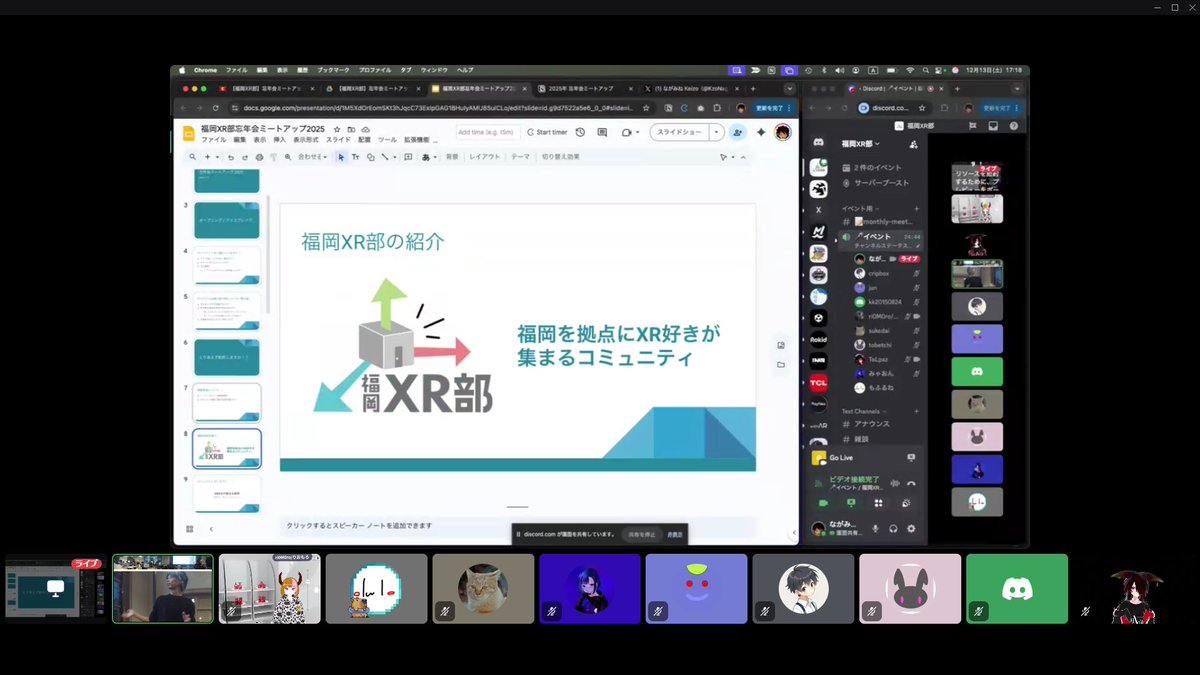Click the speaker notes field
This screenshot has height=675, width=1200.
[520, 525]
